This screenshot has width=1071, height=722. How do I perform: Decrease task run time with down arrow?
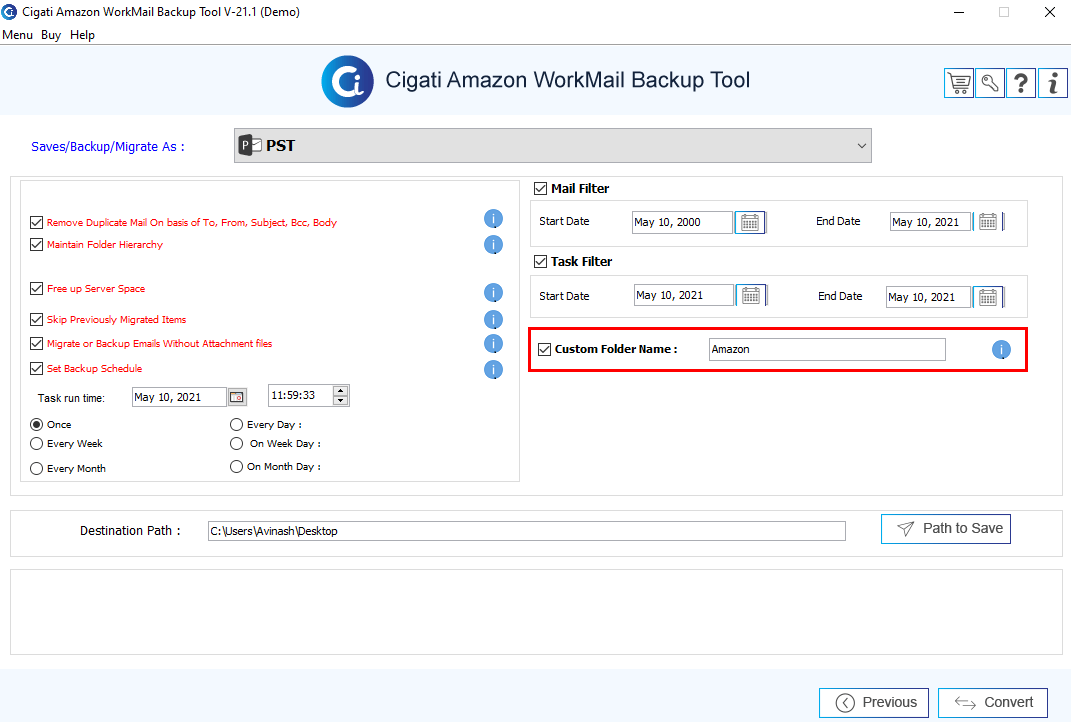[x=340, y=401]
